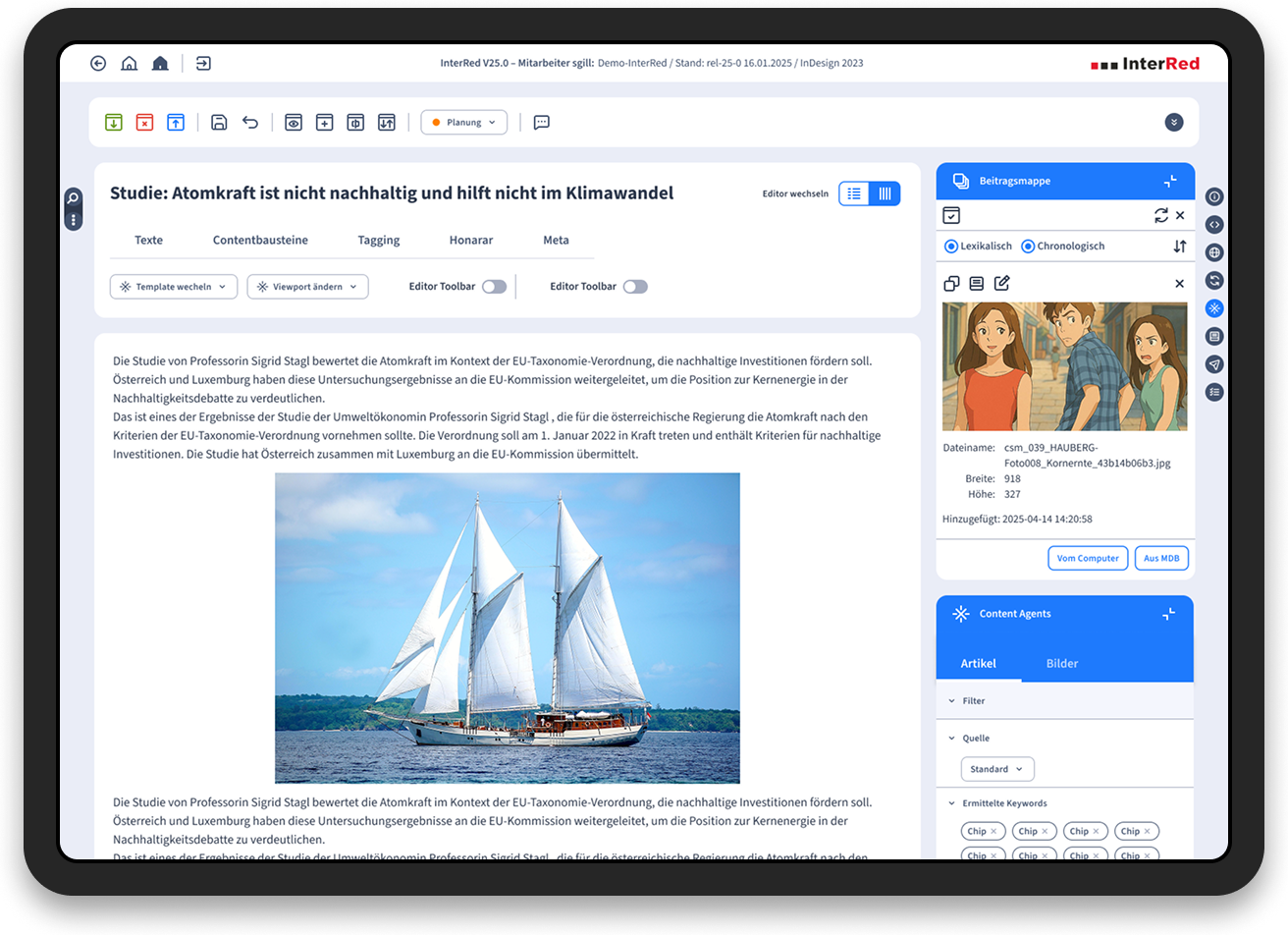Image resolution: width=1288 pixels, height=935 pixels.
Task: Expand the Quelle Standard dropdown
Action: (x=996, y=769)
